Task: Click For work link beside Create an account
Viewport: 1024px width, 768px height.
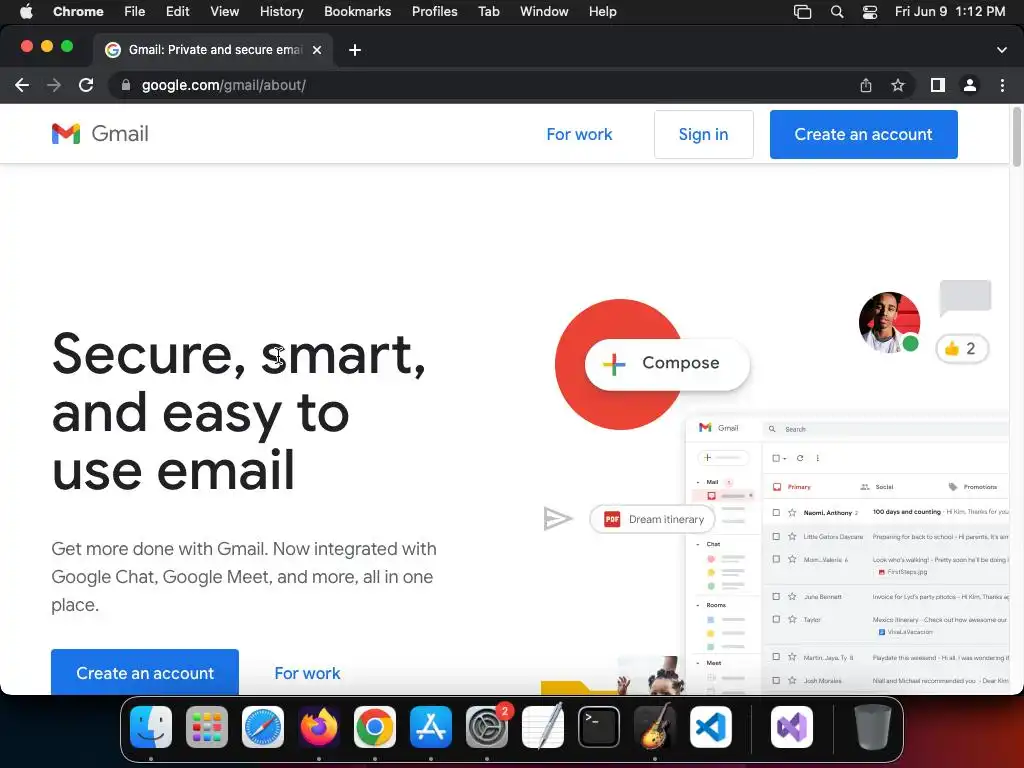Action: coord(307,673)
